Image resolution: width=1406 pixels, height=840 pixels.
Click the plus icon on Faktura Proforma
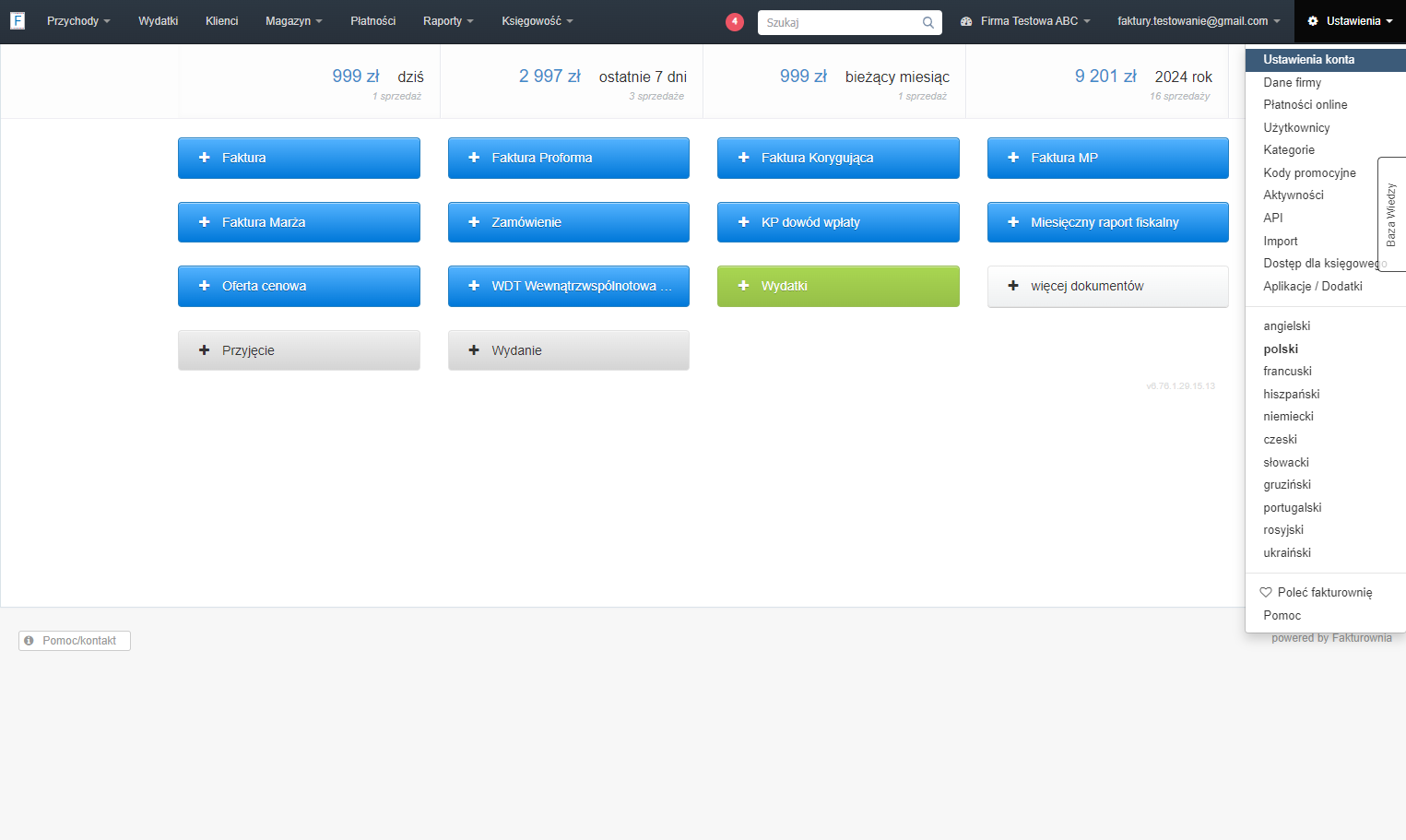tap(474, 158)
